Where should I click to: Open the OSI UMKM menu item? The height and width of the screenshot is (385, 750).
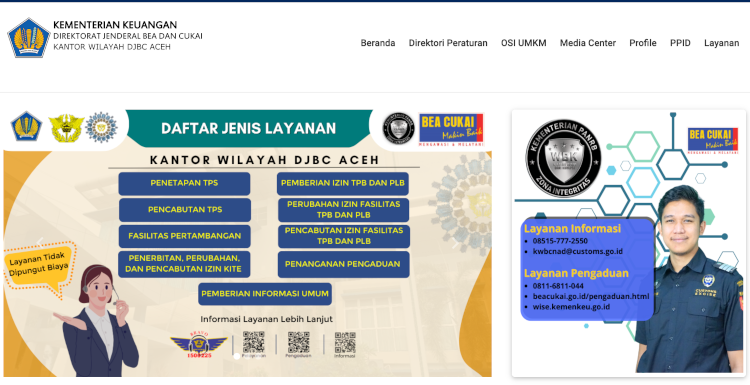coord(523,43)
